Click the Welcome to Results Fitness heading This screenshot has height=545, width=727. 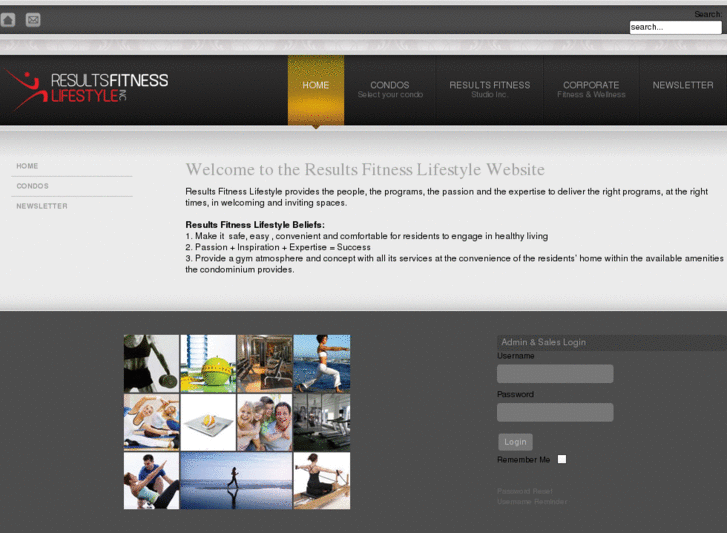pos(365,170)
